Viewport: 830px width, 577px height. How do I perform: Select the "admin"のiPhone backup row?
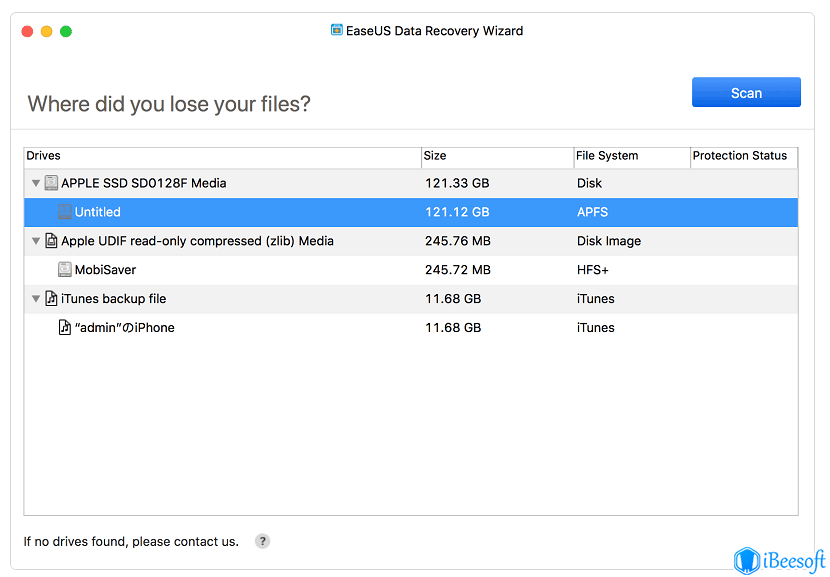pos(411,328)
